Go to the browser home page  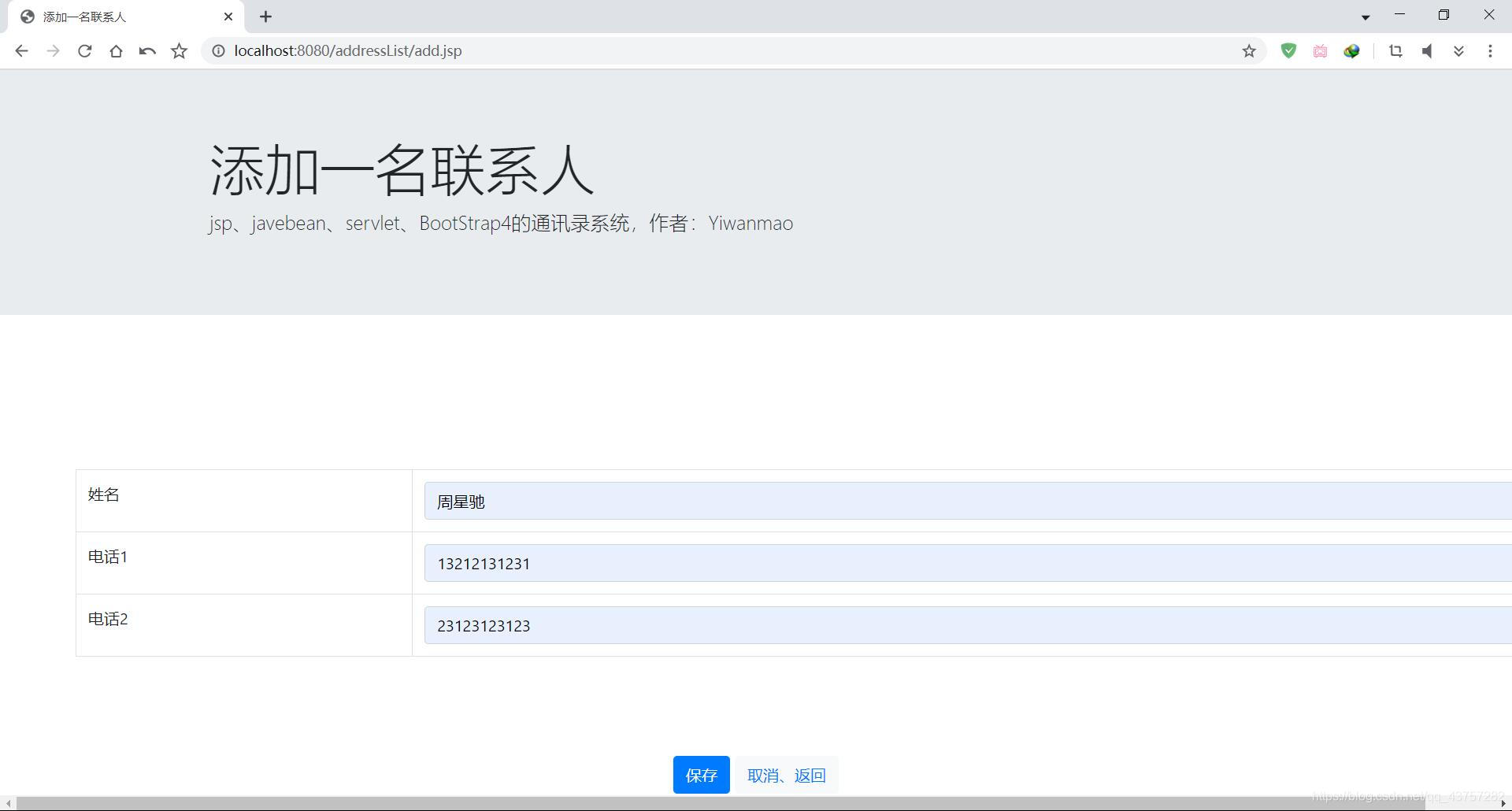click(116, 50)
